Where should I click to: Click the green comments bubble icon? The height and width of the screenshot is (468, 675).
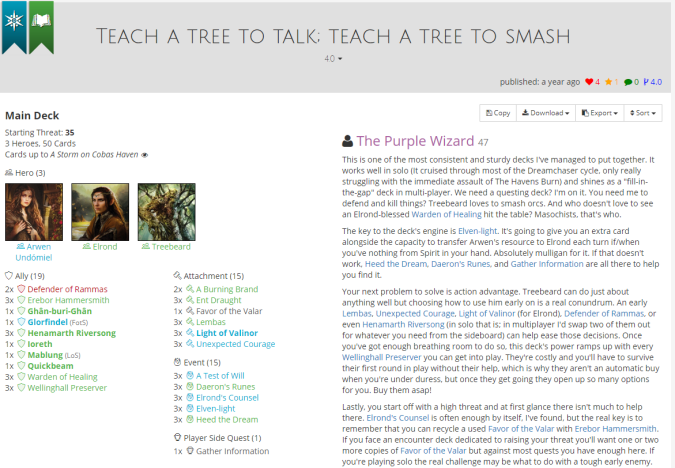628,82
